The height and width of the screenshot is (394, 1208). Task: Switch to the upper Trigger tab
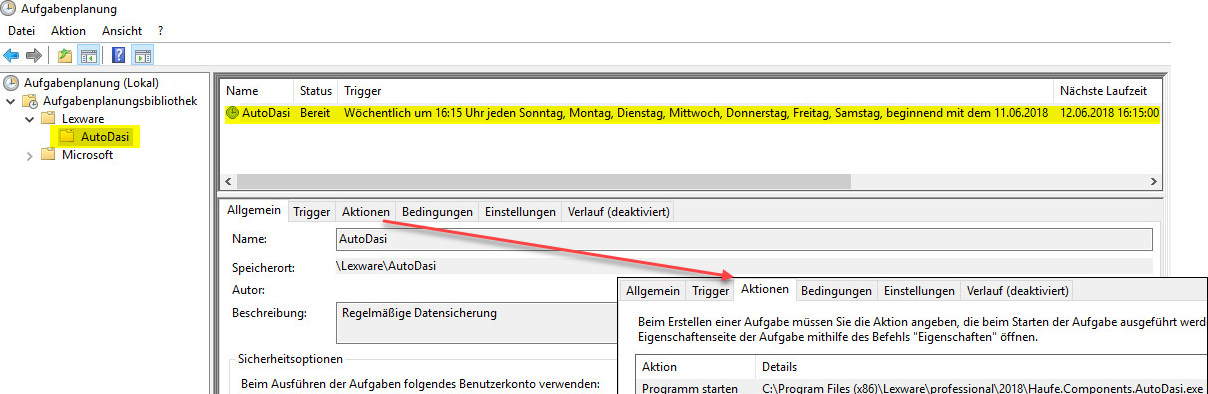click(312, 212)
